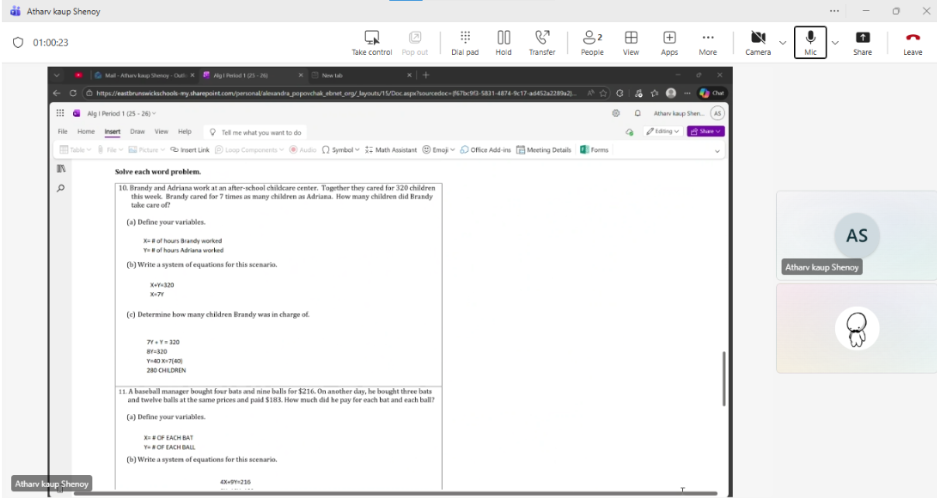The width and height of the screenshot is (937, 498).
Task: Leave the meeting
Action: (912, 43)
